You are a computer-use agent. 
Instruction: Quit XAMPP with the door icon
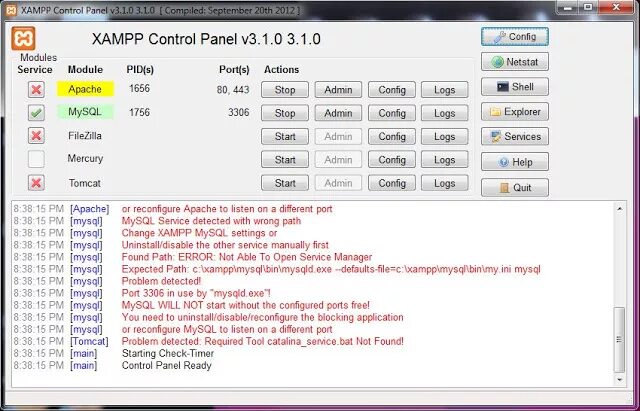tap(515, 188)
